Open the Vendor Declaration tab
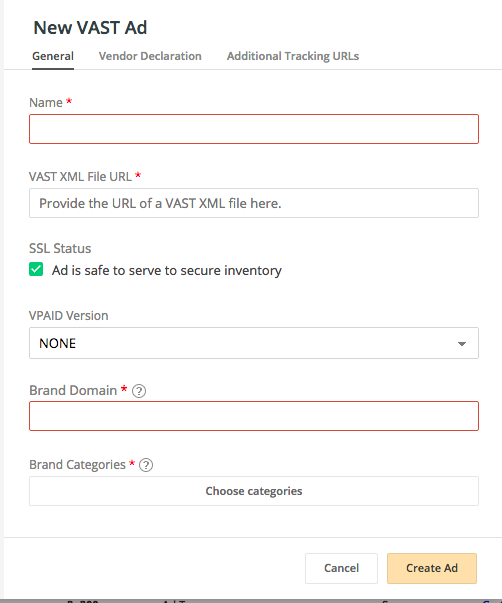502x603 pixels. [150, 56]
